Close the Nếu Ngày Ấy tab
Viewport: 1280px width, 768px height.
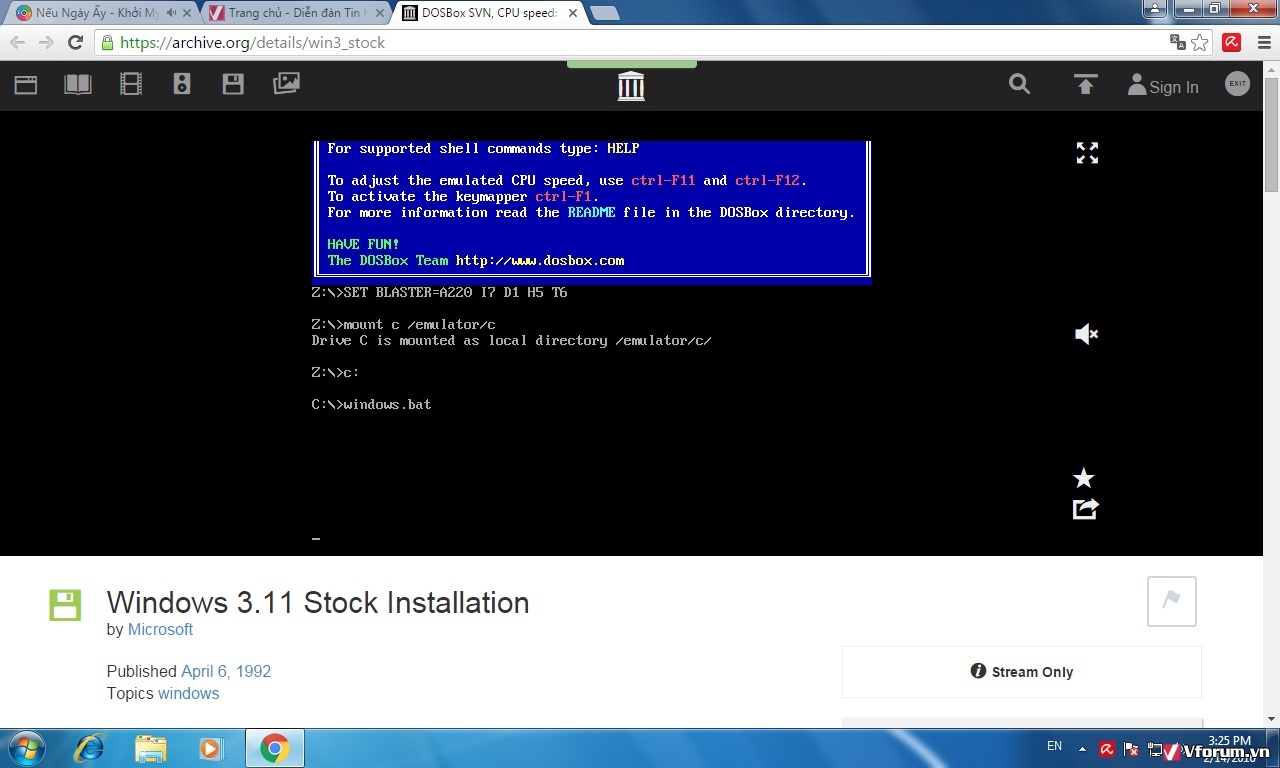click(x=186, y=13)
